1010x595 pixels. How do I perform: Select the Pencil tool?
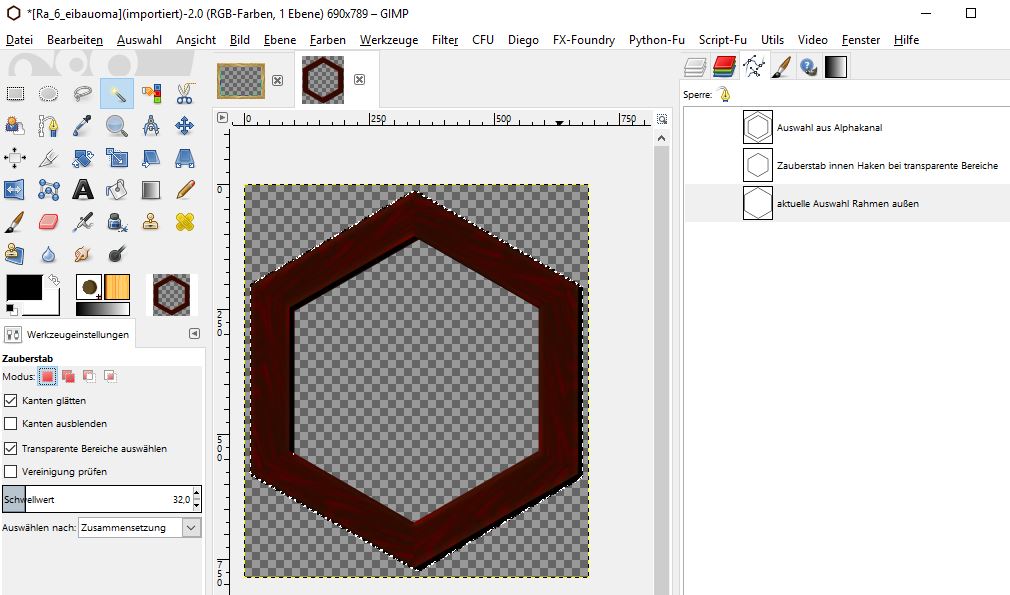(185, 190)
